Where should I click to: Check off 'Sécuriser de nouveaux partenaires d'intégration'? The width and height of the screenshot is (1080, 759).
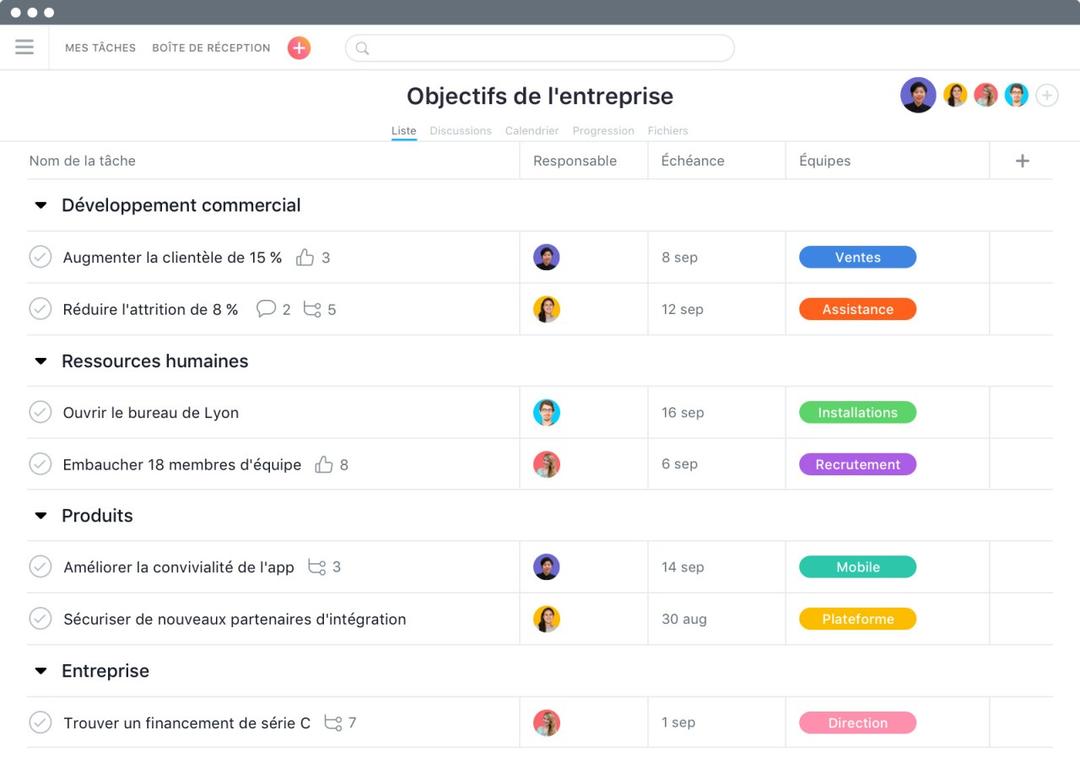point(40,618)
